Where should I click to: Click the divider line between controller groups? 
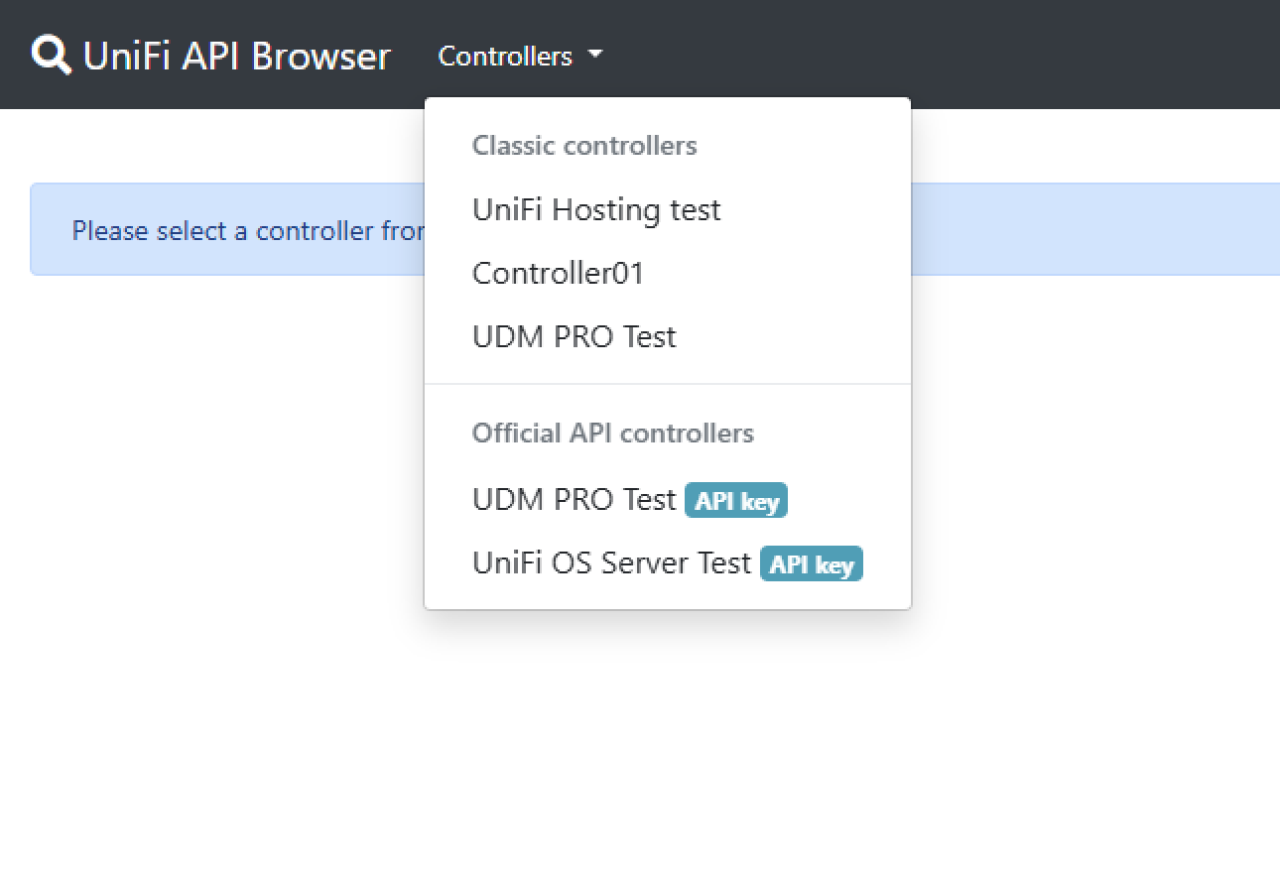(x=667, y=384)
